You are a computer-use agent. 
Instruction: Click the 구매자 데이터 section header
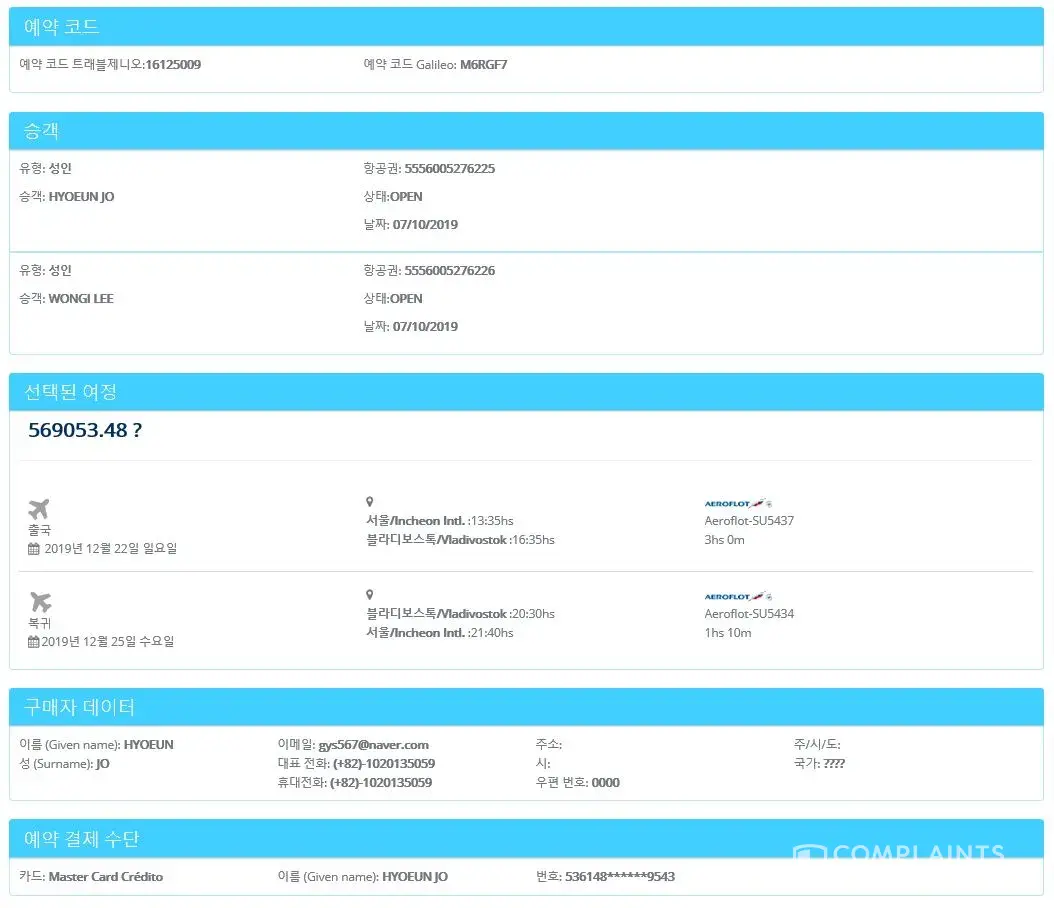[x=79, y=707]
